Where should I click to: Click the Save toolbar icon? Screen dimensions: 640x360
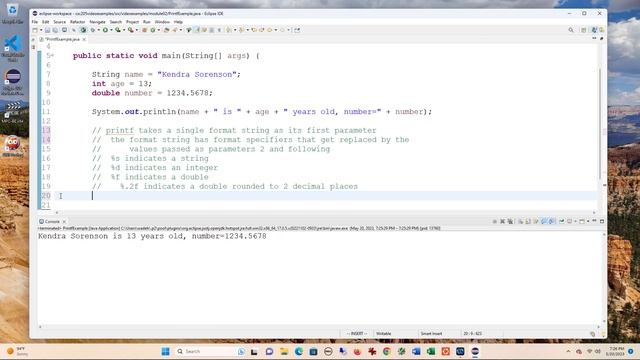47,30
